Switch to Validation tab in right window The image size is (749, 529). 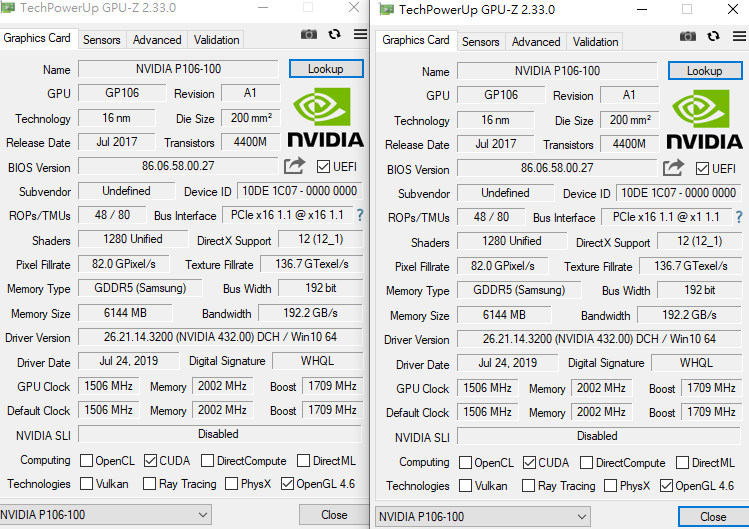[595, 42]
